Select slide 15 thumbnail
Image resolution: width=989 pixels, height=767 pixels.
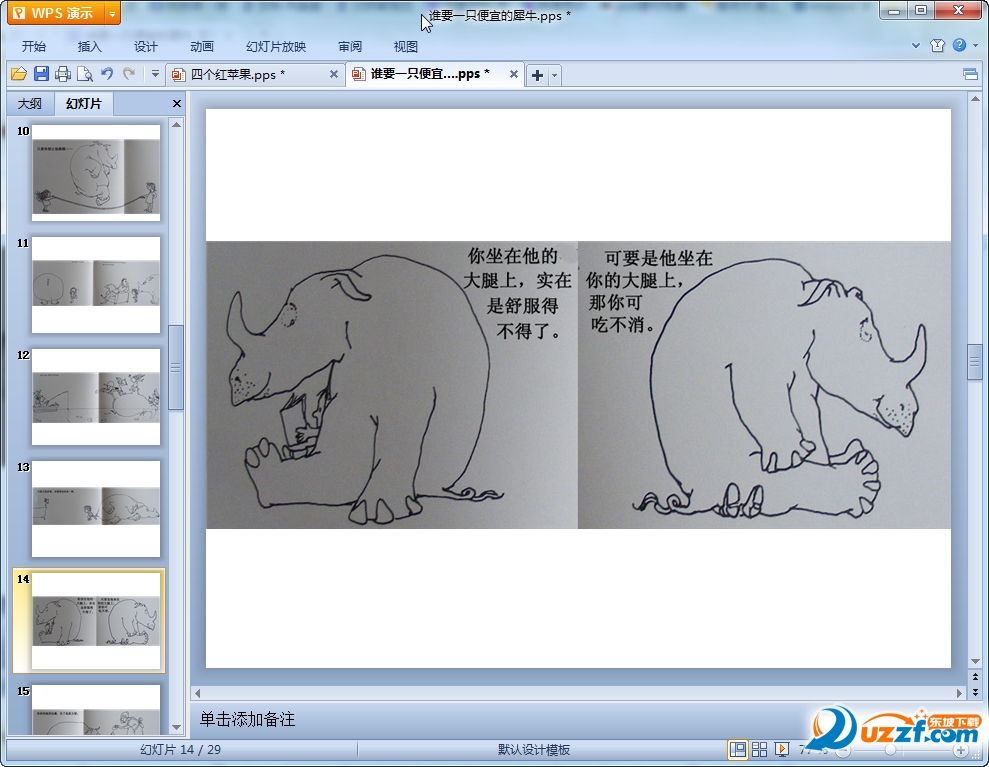point(96,710)
